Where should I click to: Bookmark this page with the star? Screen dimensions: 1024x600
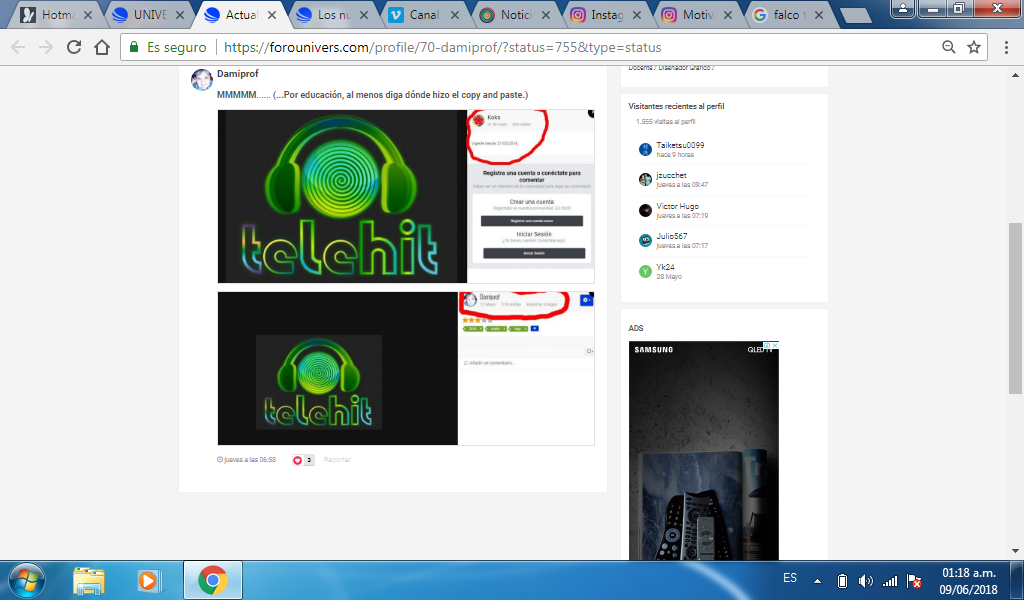coord(974,47)
